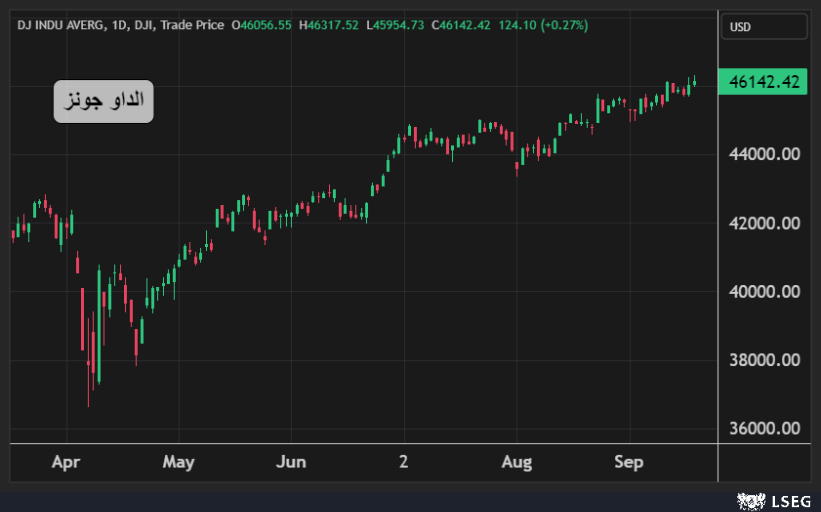Click the 40000.00 price axis label

click(765, 291)
